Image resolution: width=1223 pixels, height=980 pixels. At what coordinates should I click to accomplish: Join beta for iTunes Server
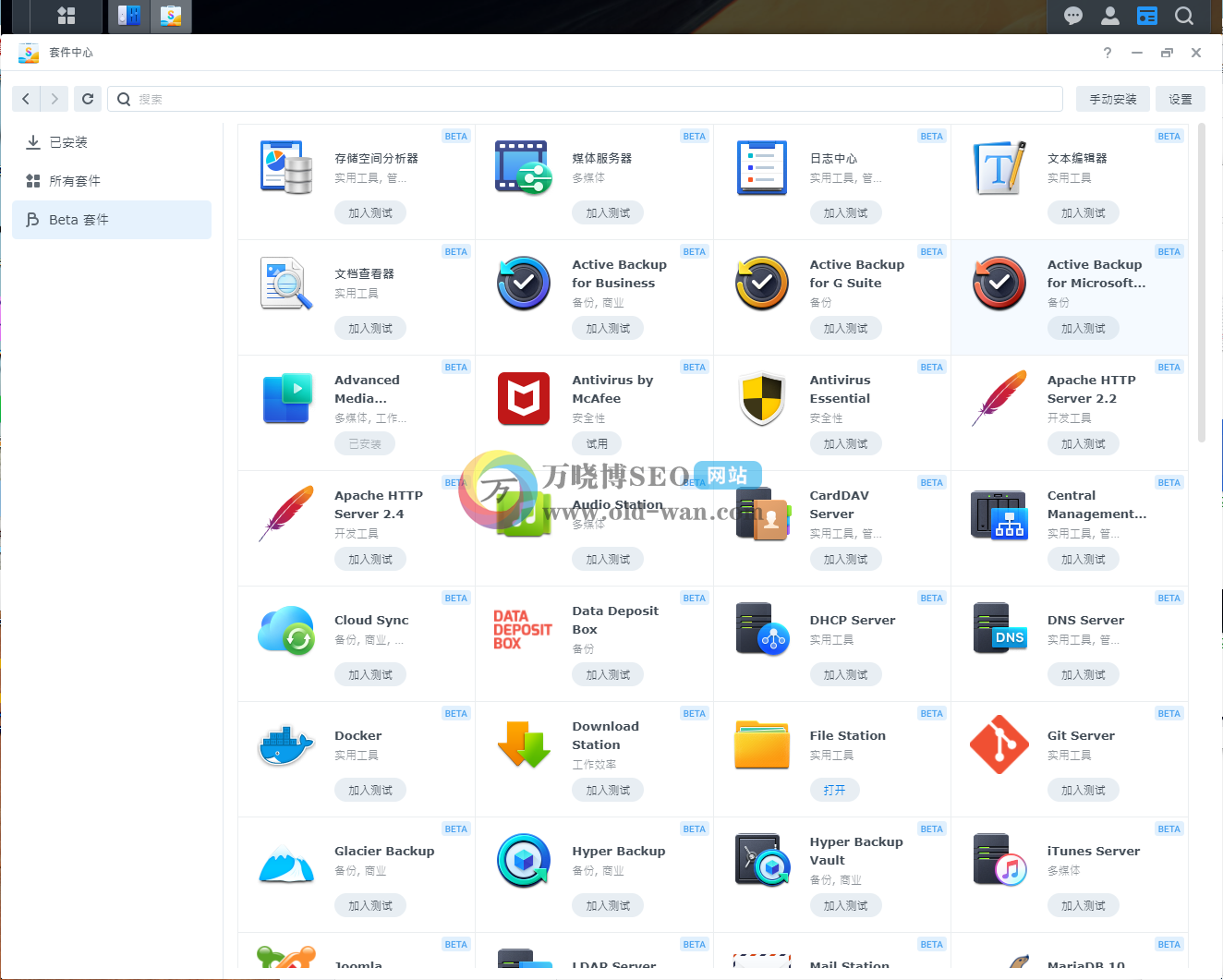[1084, 905]
